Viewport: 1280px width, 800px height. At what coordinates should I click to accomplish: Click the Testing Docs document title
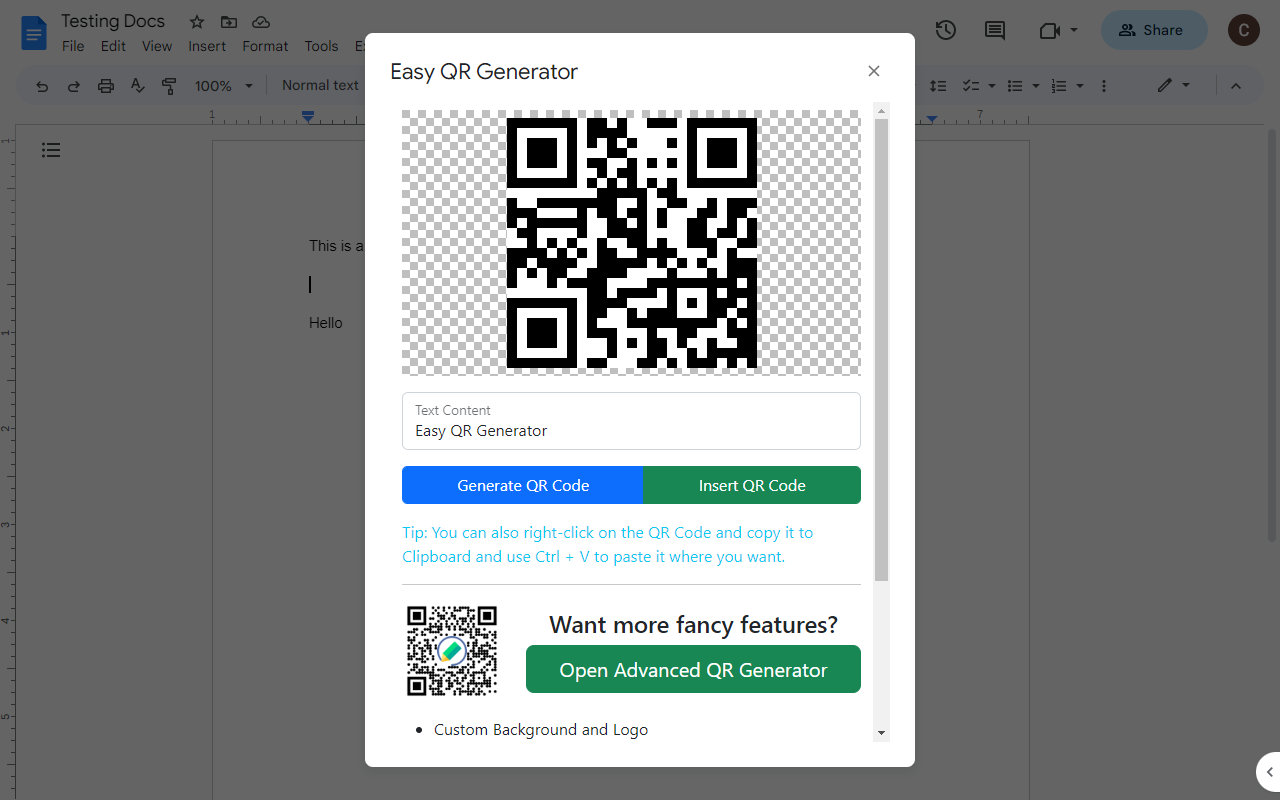(113, 21)
